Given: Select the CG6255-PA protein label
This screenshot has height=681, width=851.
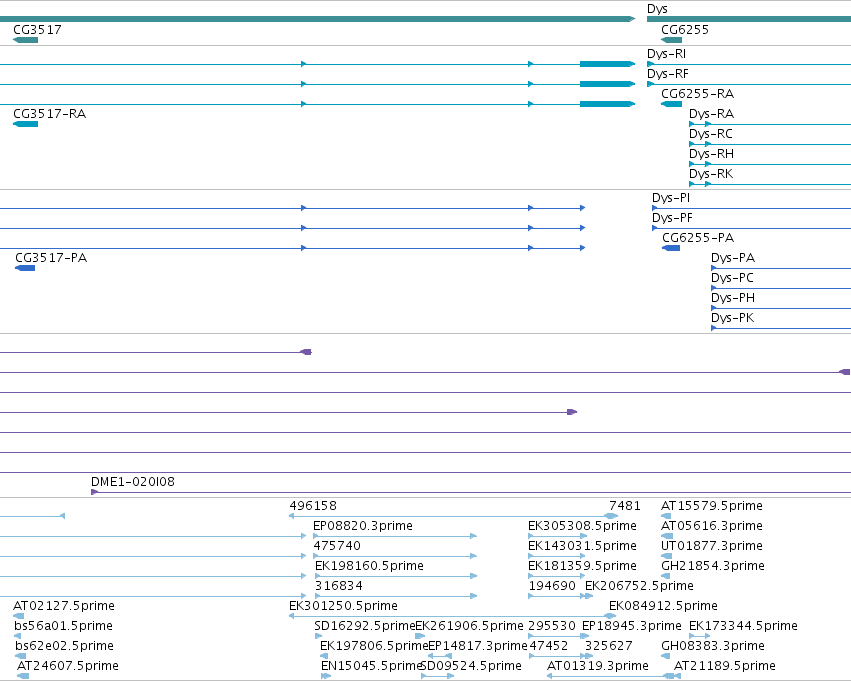Looking at the screenshot, I should (698, 238).
